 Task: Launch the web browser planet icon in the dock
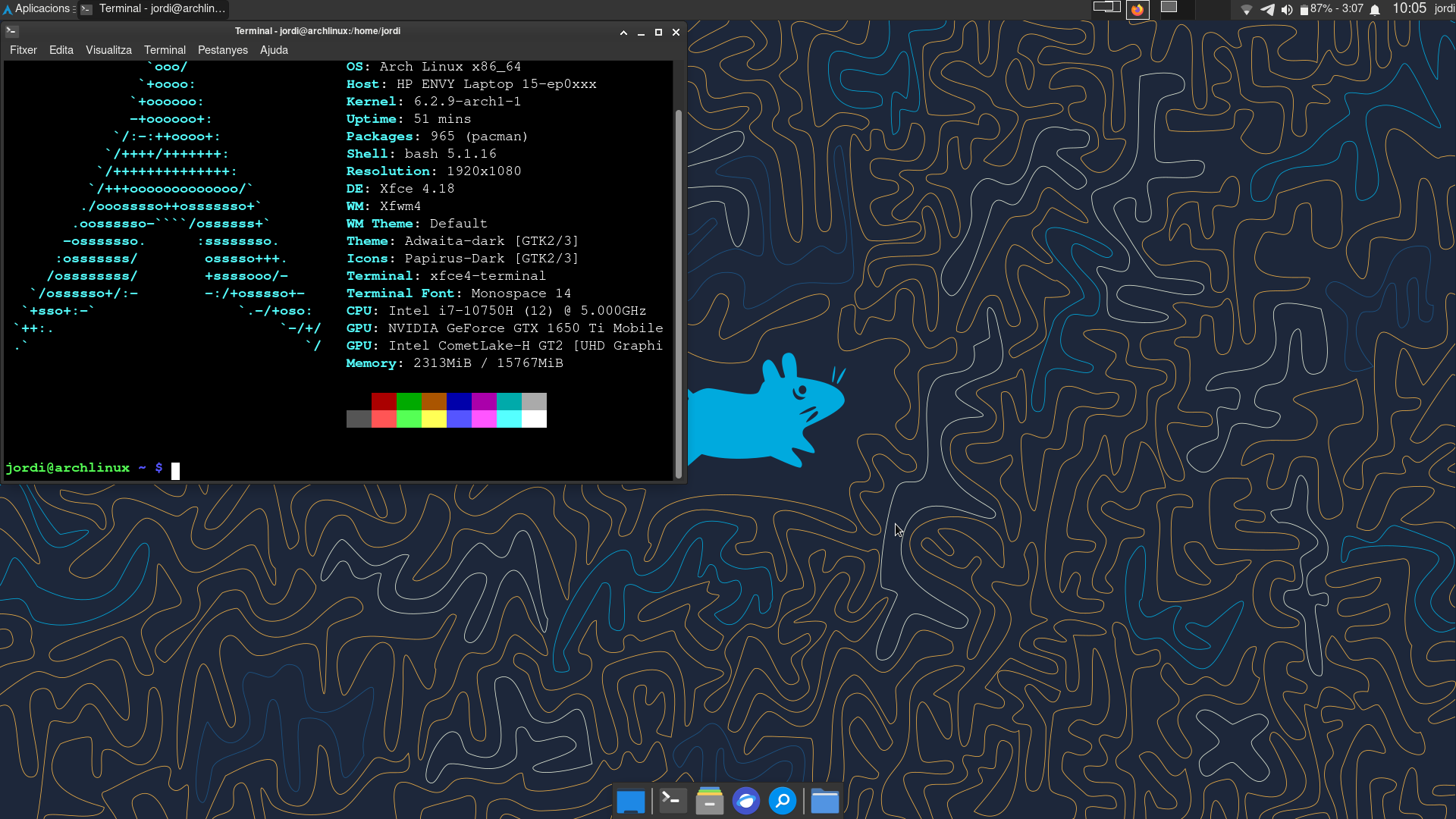coord(746,801)
